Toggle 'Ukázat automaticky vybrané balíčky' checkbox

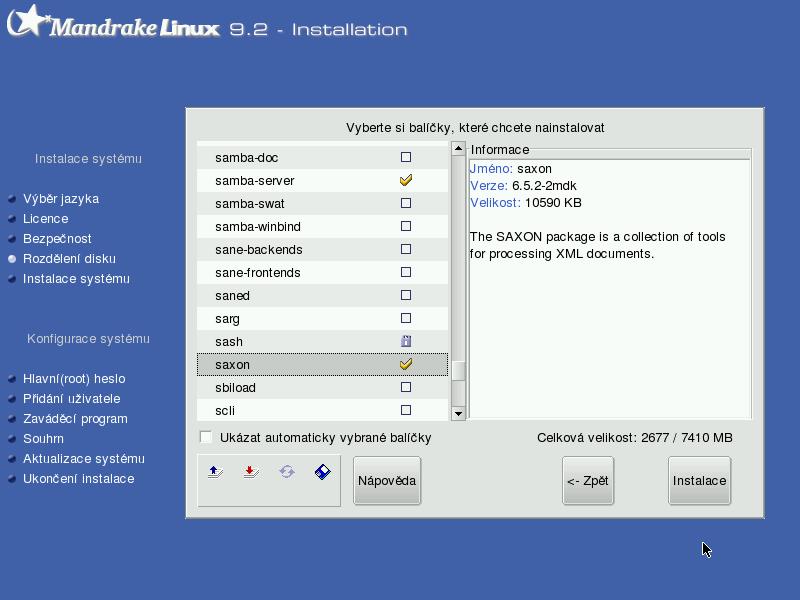coord(206,437)
